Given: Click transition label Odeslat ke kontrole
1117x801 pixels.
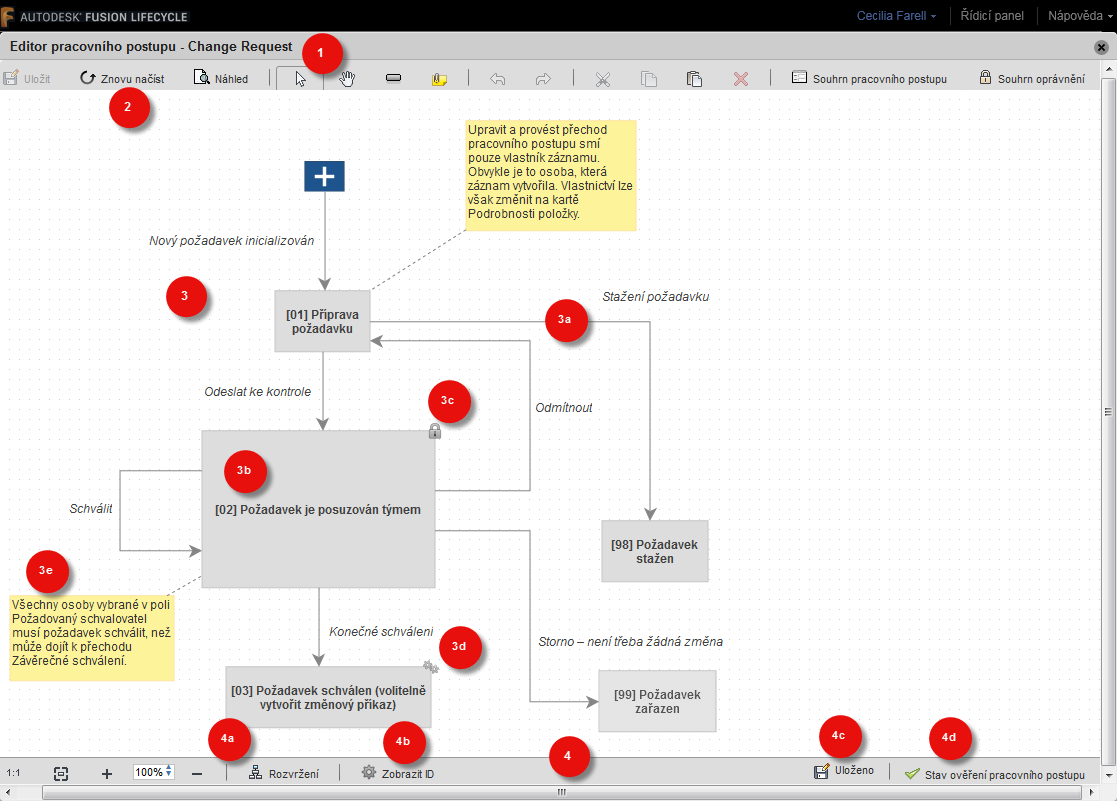Looking at the screenshot, I should 258,392.
